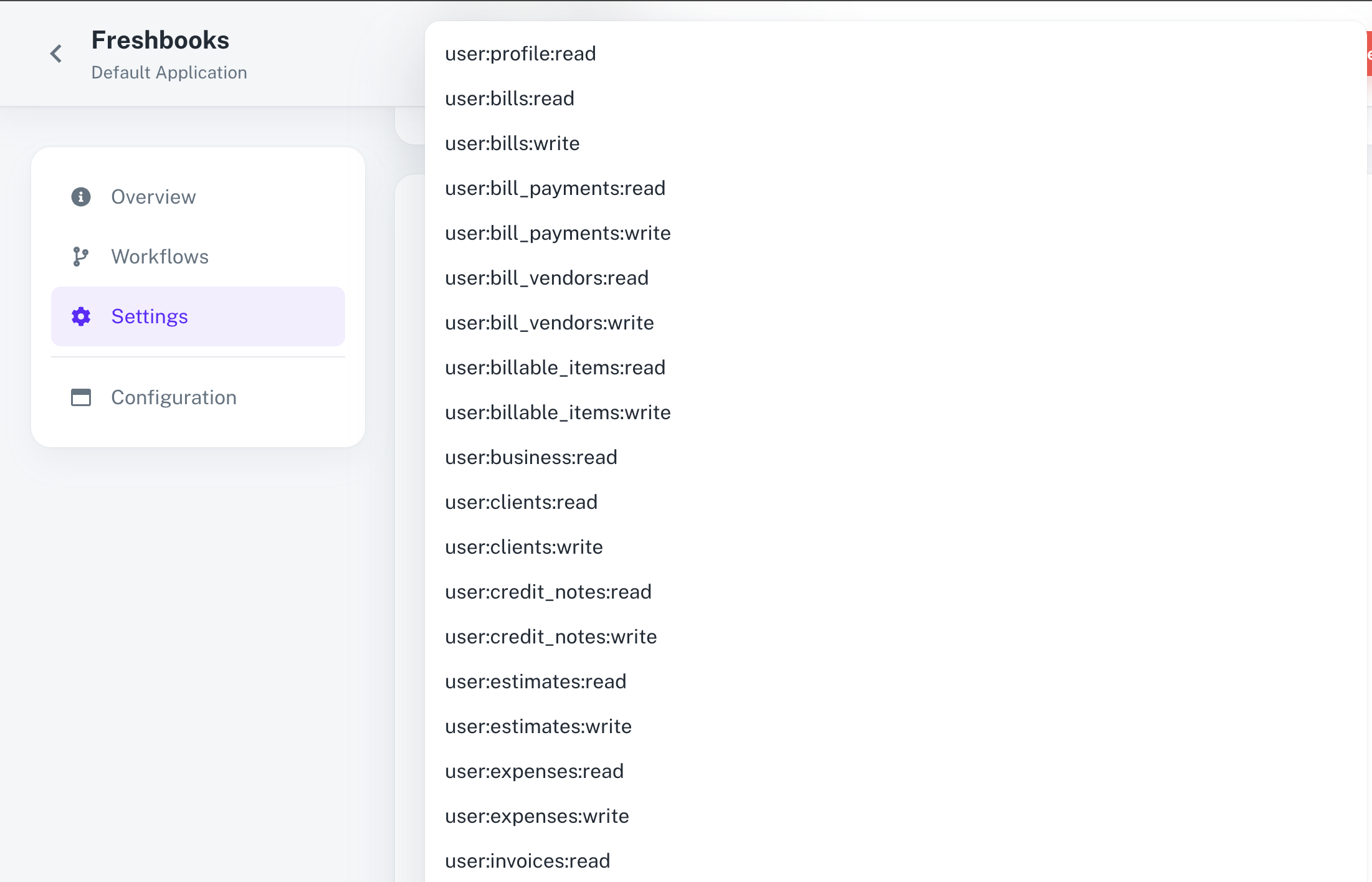1372x882 pixels.
Task: Click the Overview info icon
Action: (81, 196)
